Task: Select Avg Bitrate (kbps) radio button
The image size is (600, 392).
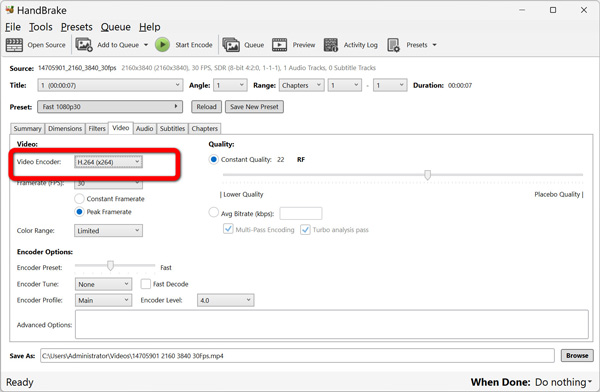Action: click(x=214, y=212)
